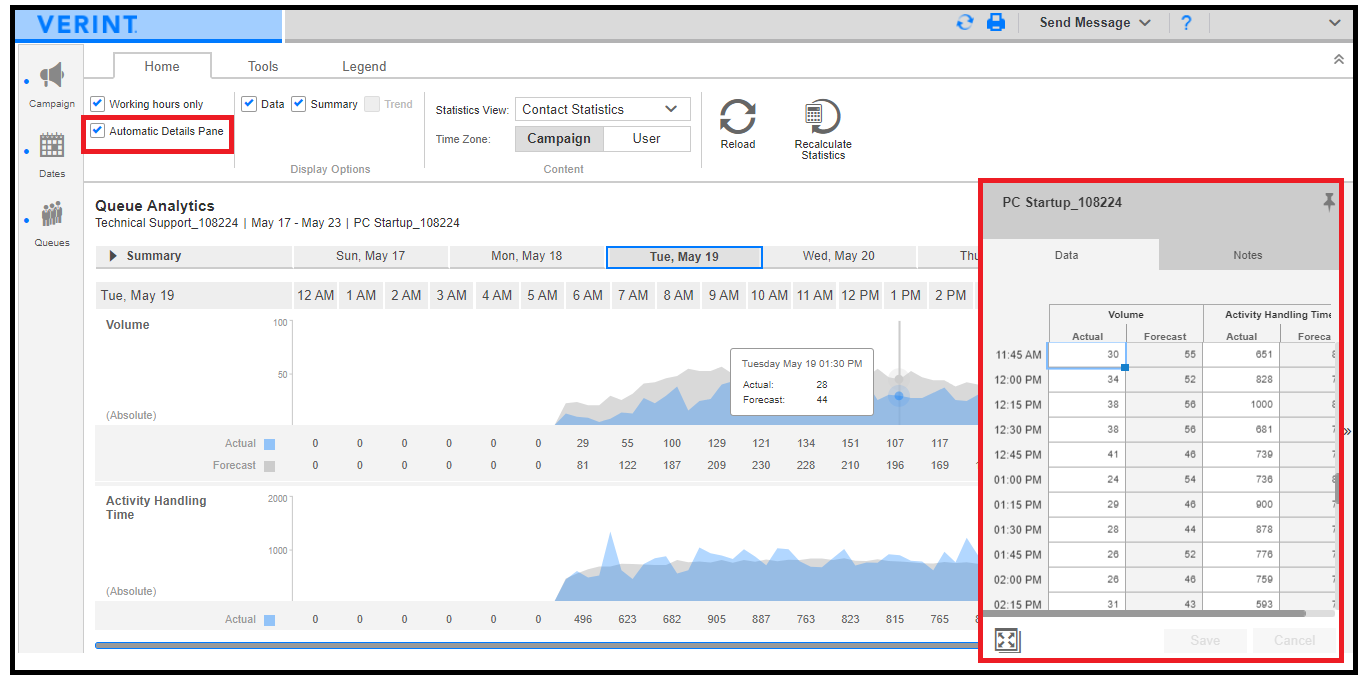Click the details pane horizontal scrollbar
The width and height of the screenshot is (1365, 682).
pos(1145,614)
